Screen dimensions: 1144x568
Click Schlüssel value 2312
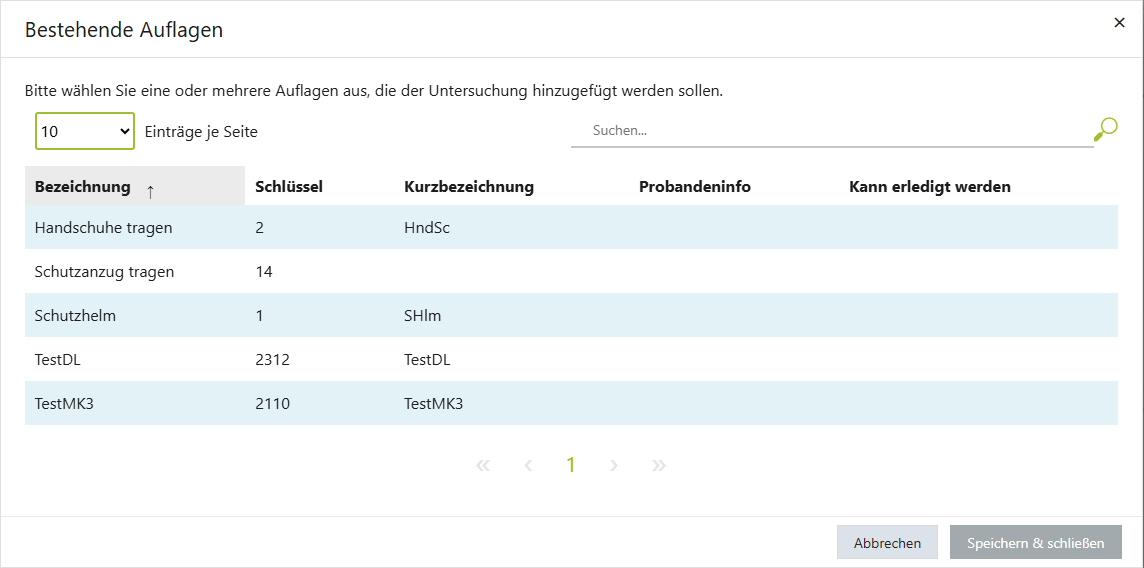pos(272,359)
